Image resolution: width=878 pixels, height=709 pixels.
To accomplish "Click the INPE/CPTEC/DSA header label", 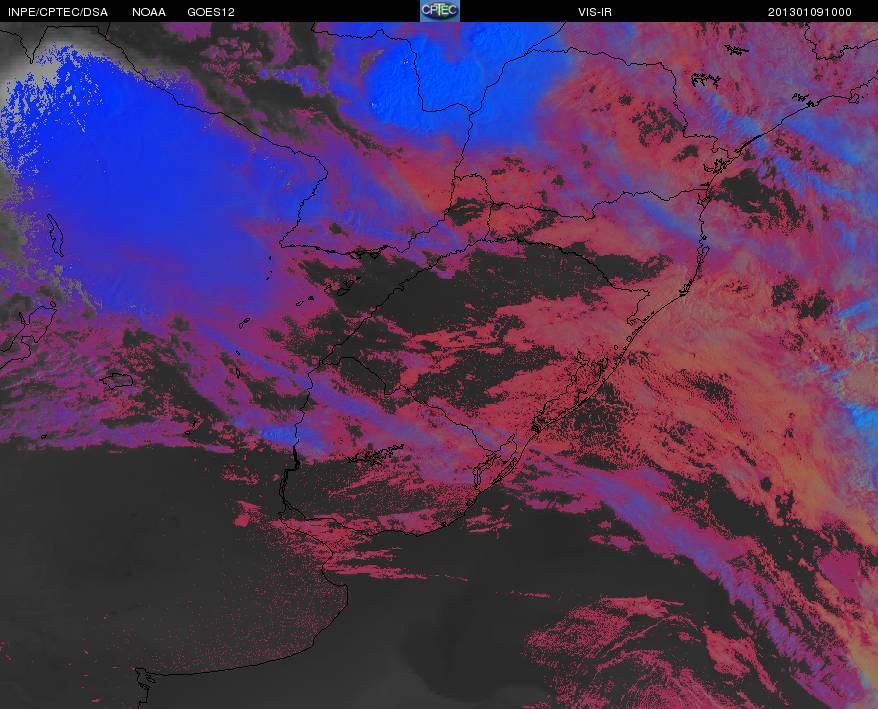I will pyautogui.click(x=58, y=12).
